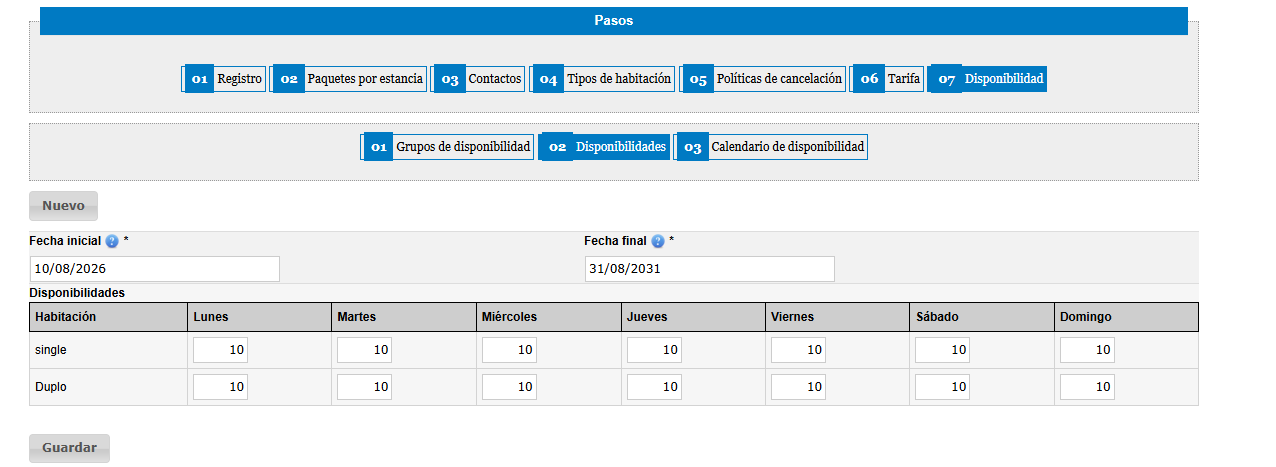Select the Disponibilidades sub-step
The image size is (1276, 467).
click(604, 147)
